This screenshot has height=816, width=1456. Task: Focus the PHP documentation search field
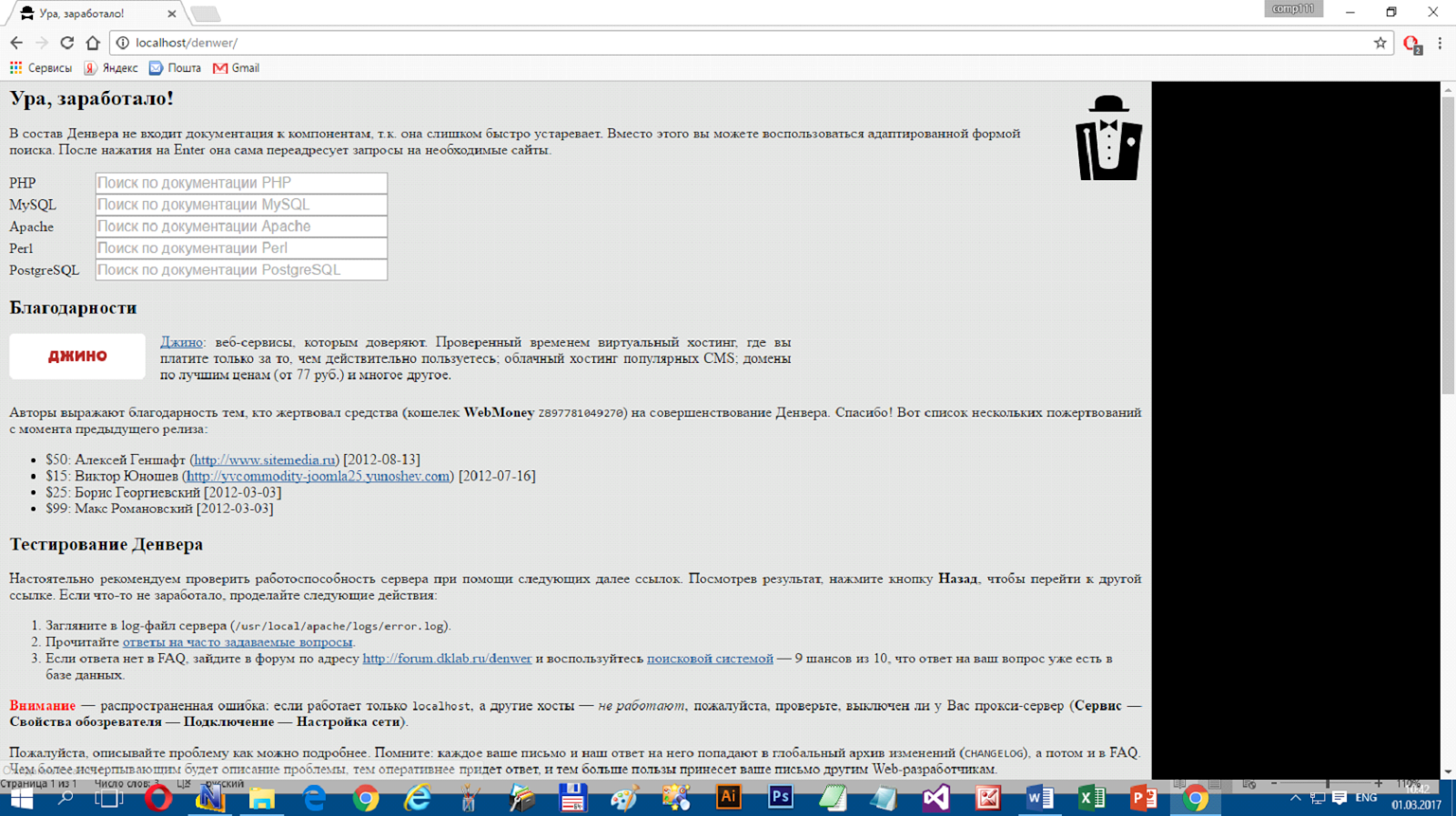click(x=241, y=183)
